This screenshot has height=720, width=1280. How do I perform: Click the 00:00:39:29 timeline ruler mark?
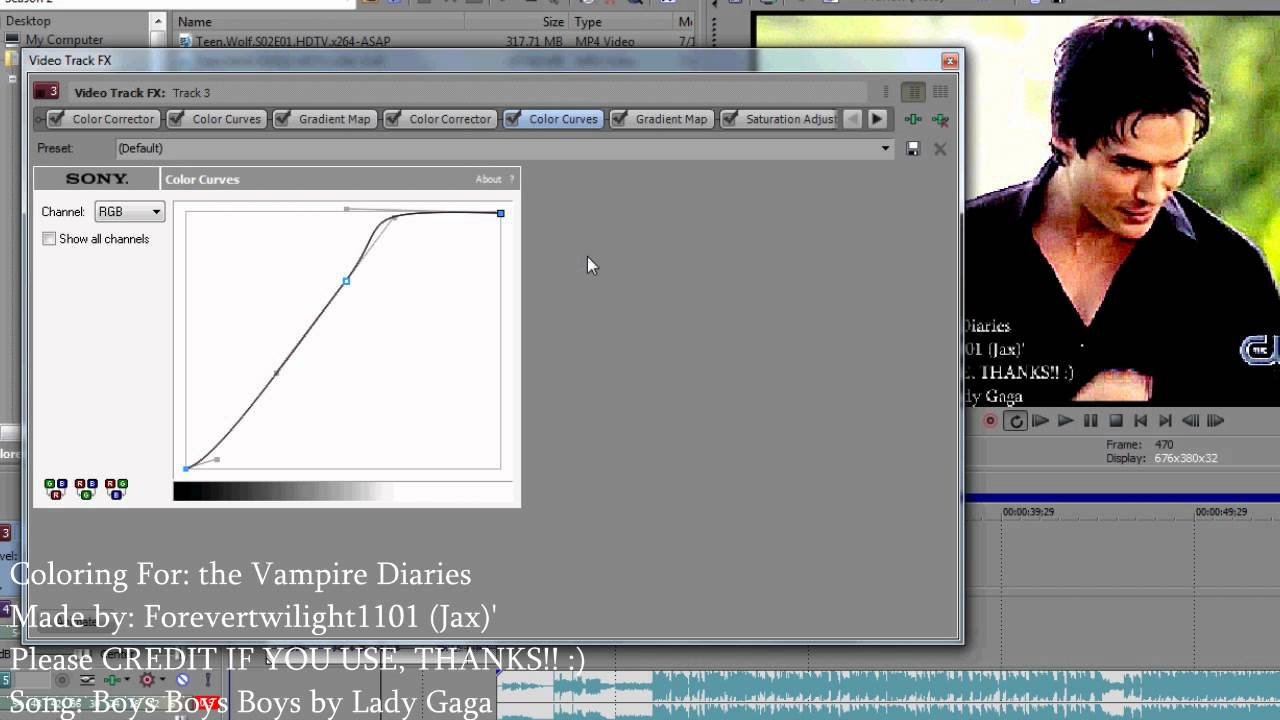1028,512
